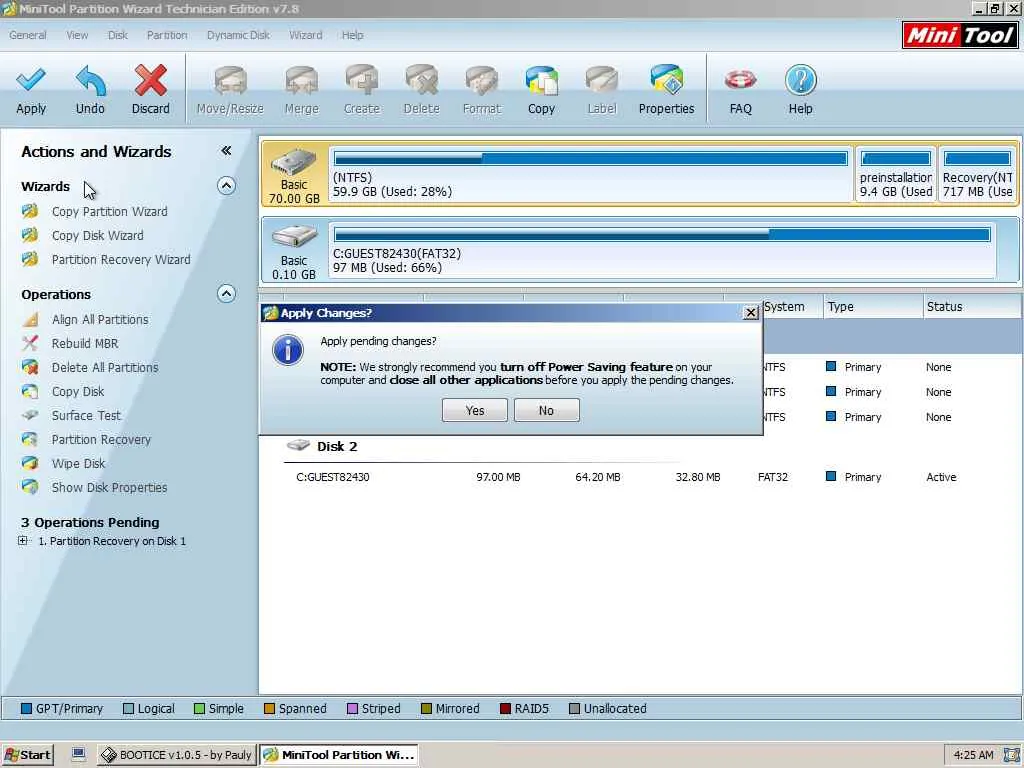Screen dimensions: 1024x768
Task: Open the FAQ lifebuoy icon
Action: tap(741, 80)
